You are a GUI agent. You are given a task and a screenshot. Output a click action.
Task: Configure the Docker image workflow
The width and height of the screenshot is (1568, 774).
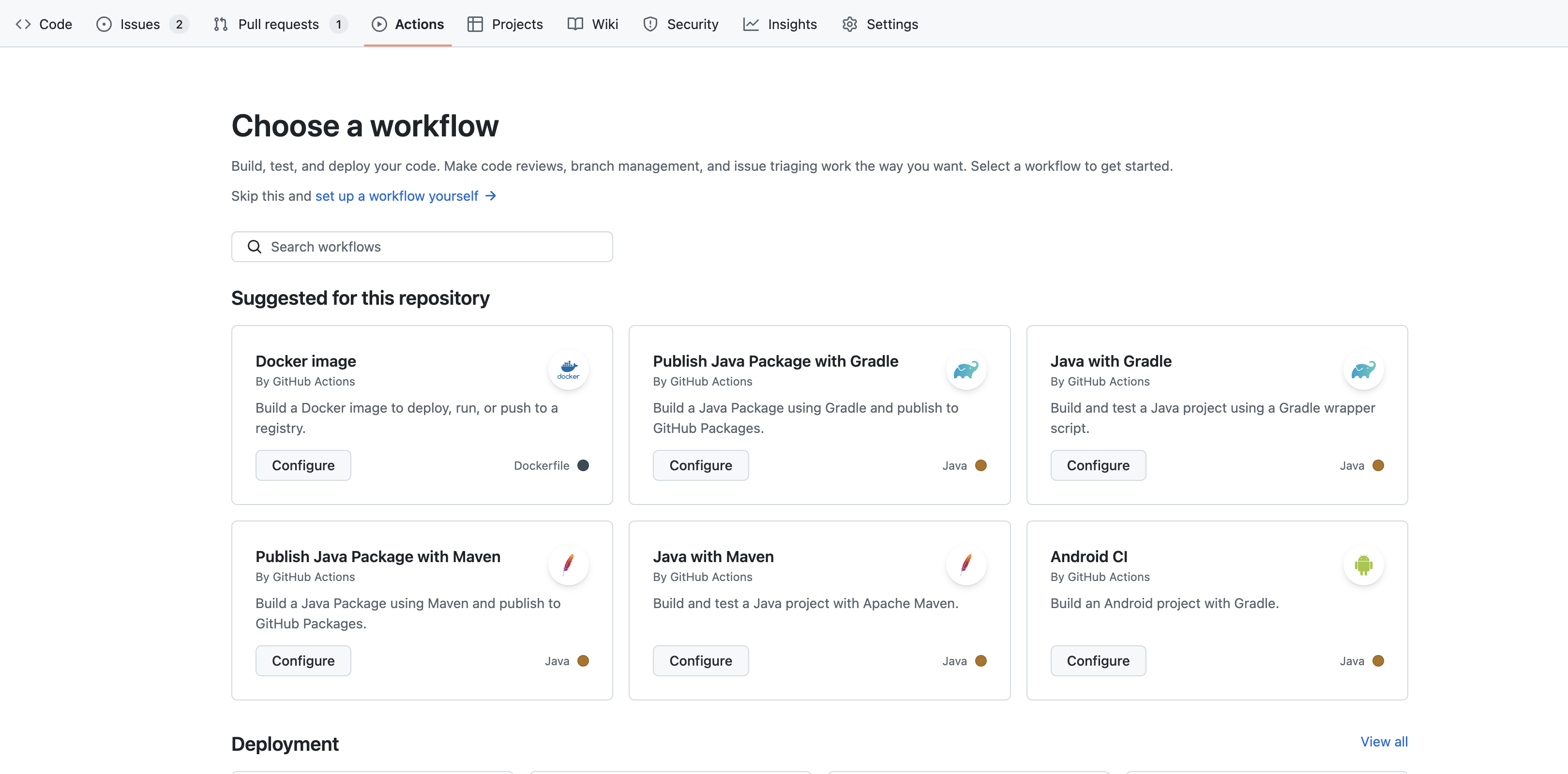pyautogui.click(x=303, y=465)
